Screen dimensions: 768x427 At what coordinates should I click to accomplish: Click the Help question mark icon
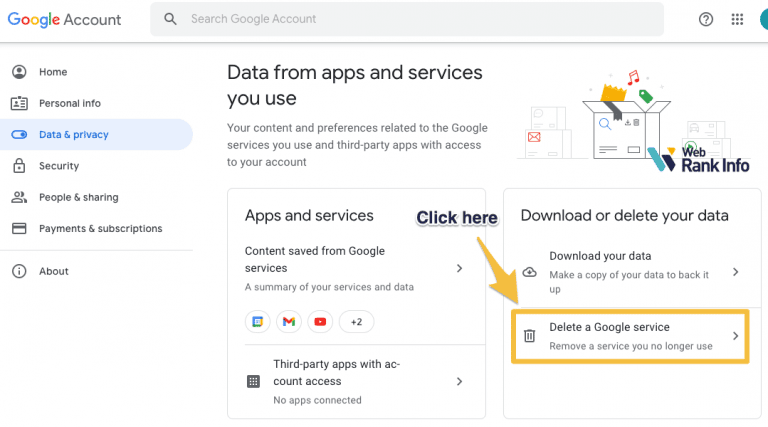tap(706, 19)
